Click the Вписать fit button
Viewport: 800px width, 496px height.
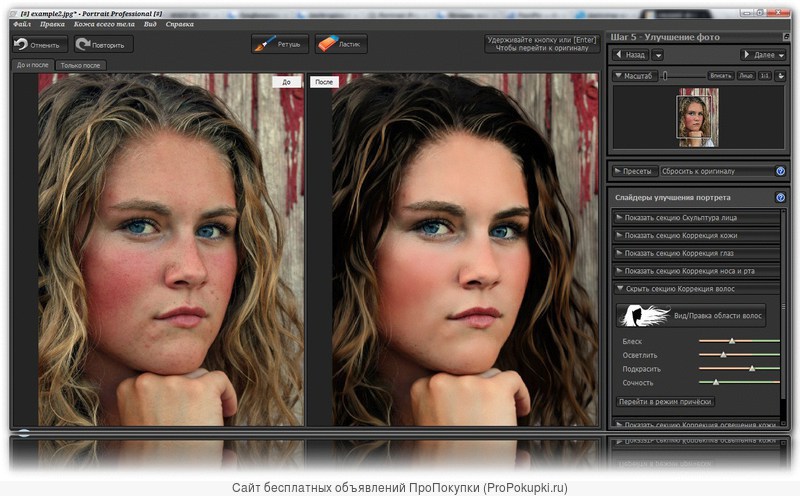coord(720,76)
